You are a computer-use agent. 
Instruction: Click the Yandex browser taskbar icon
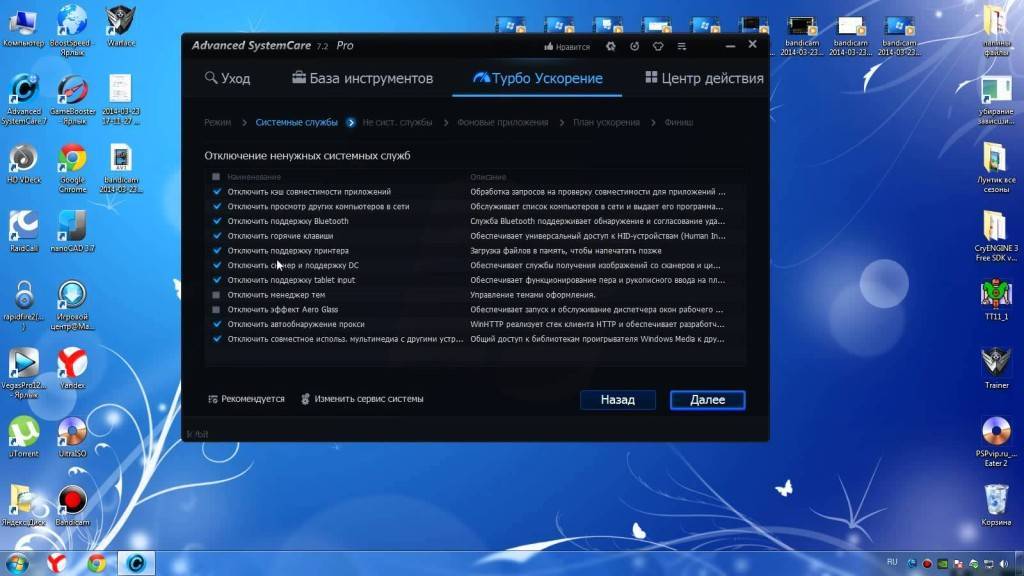tap(57, 563)
